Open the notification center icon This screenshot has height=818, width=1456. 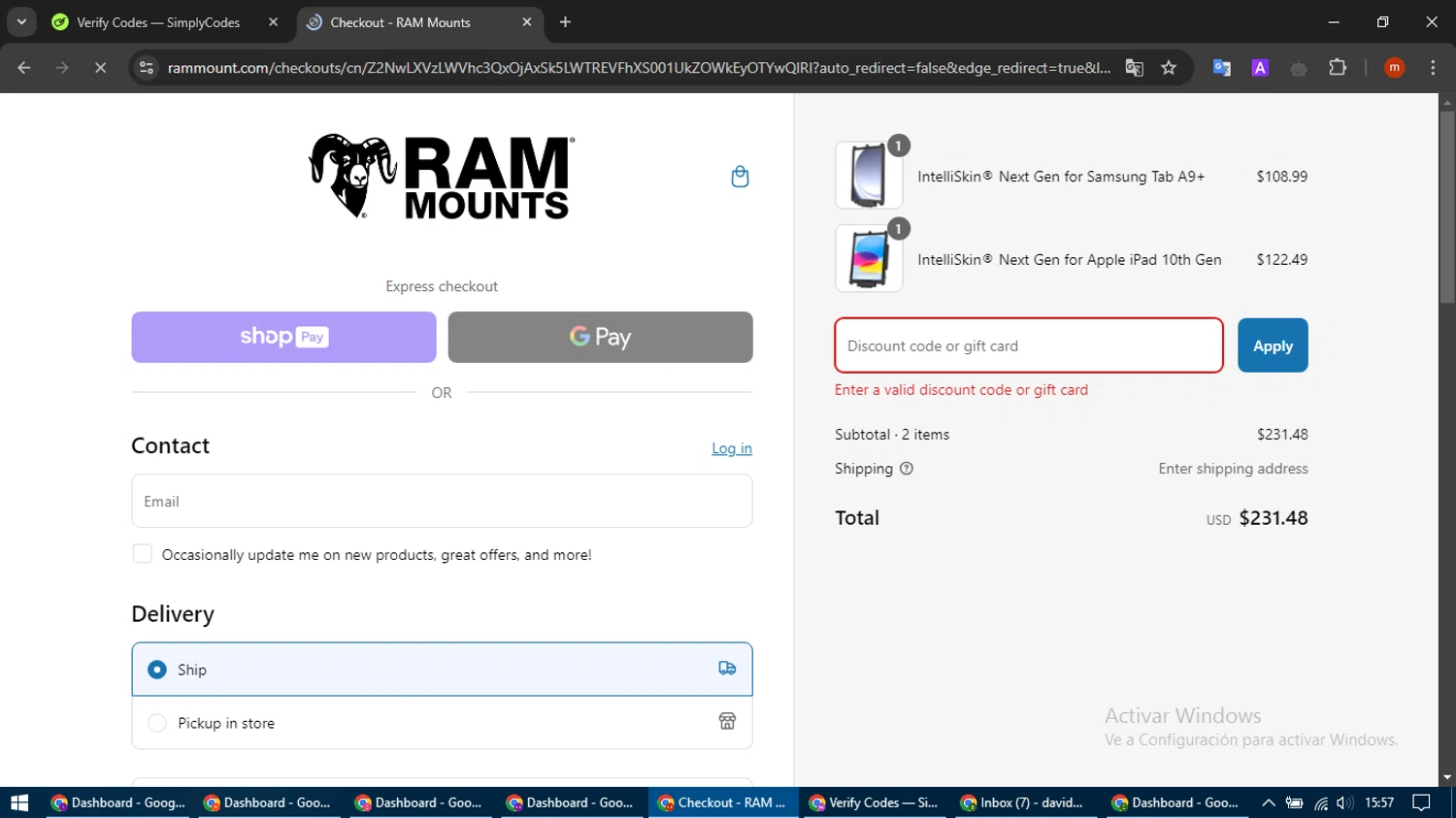click(x=1422, y=802)
